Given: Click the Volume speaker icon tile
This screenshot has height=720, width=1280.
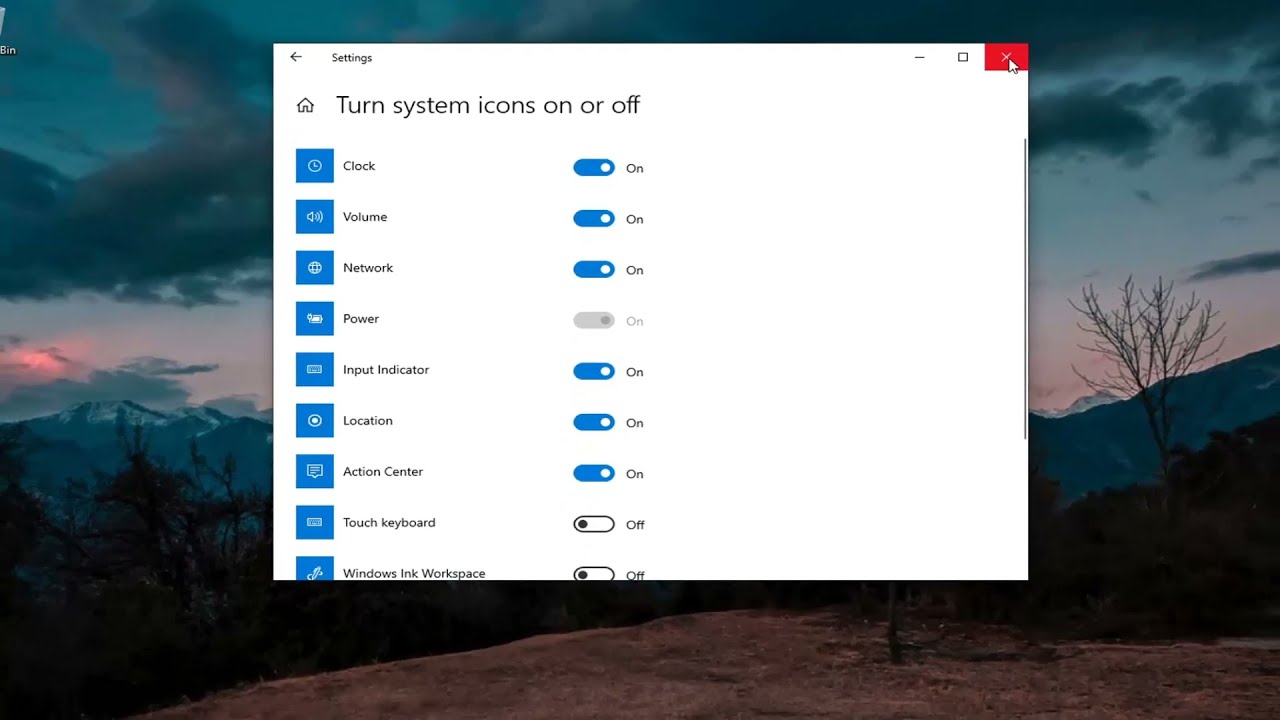Looking at the screenshot, I should click(x=314, y=217).
